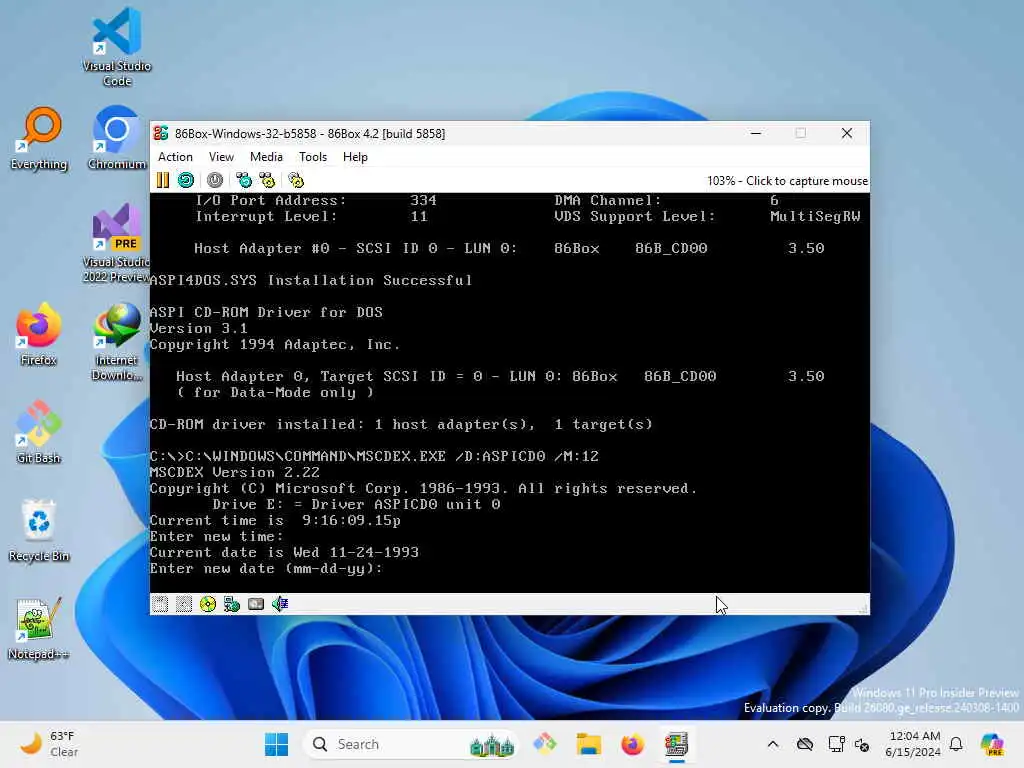Close the 86Box window
Screen dimensions: 1024x768
click(x=847, y=133)
